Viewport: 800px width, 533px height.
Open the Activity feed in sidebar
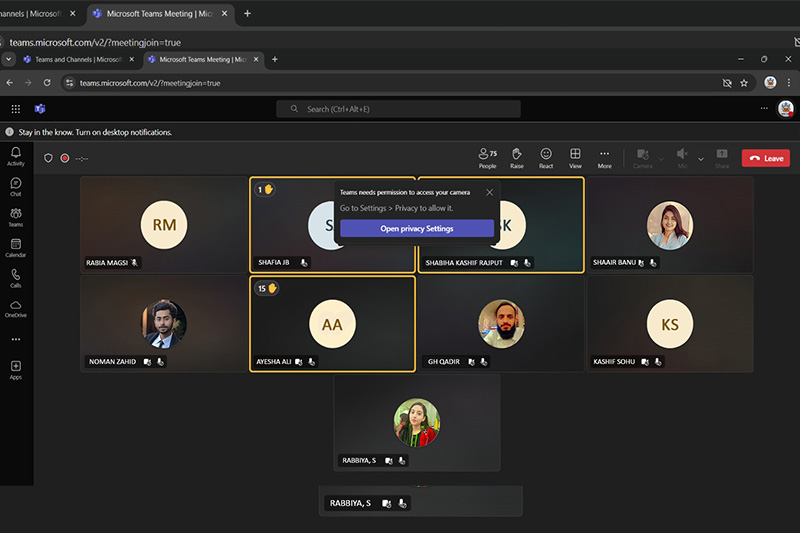tap(16, 155)
